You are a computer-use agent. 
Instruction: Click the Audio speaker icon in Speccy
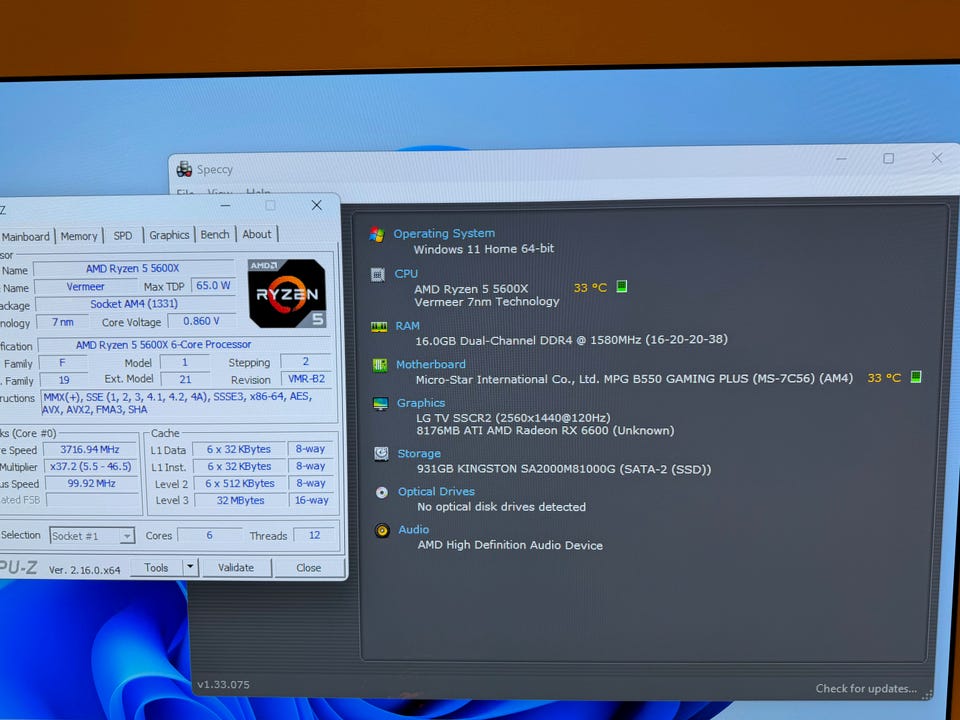click(382, 530)
